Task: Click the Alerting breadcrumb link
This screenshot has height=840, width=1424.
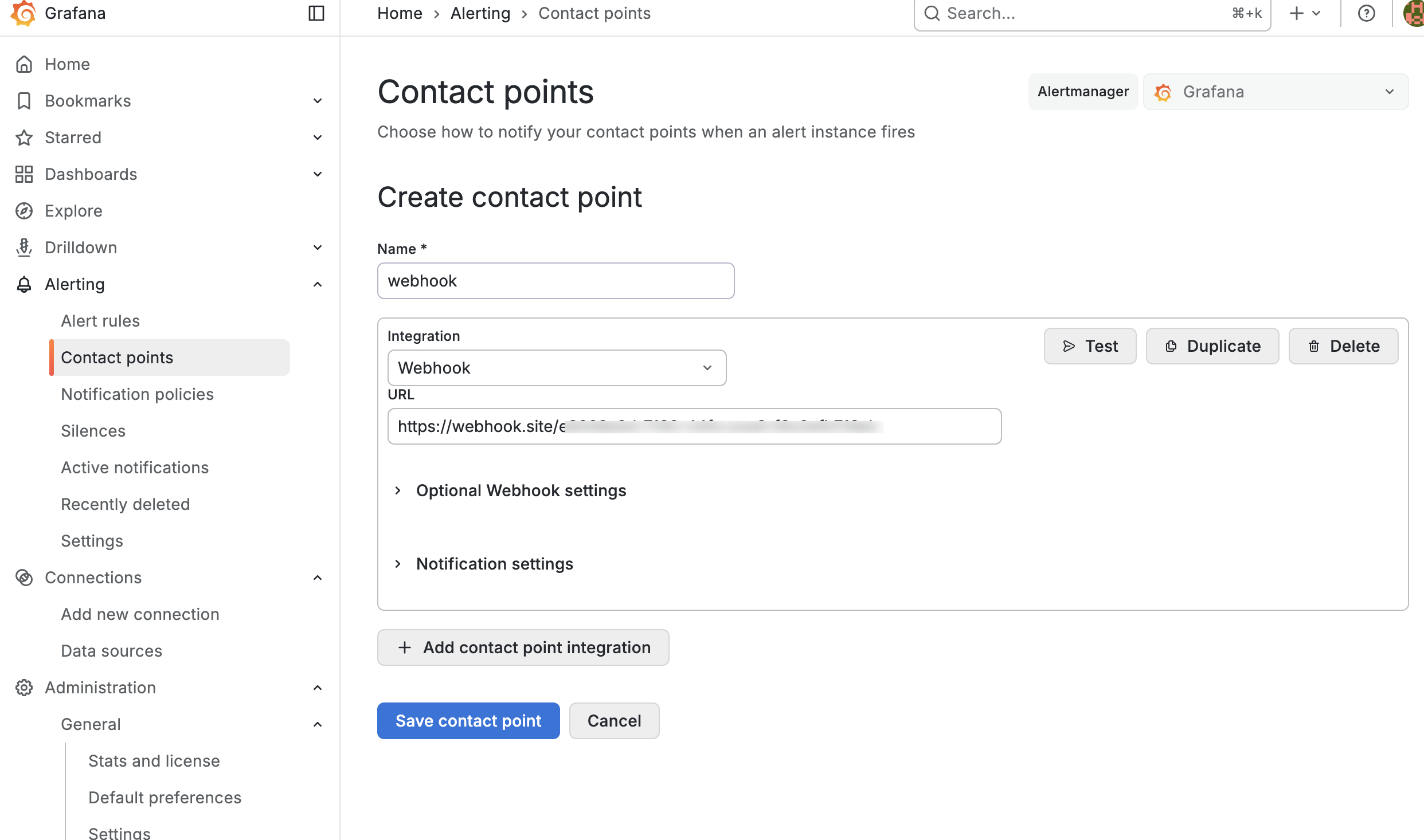Action: point(480,13)
